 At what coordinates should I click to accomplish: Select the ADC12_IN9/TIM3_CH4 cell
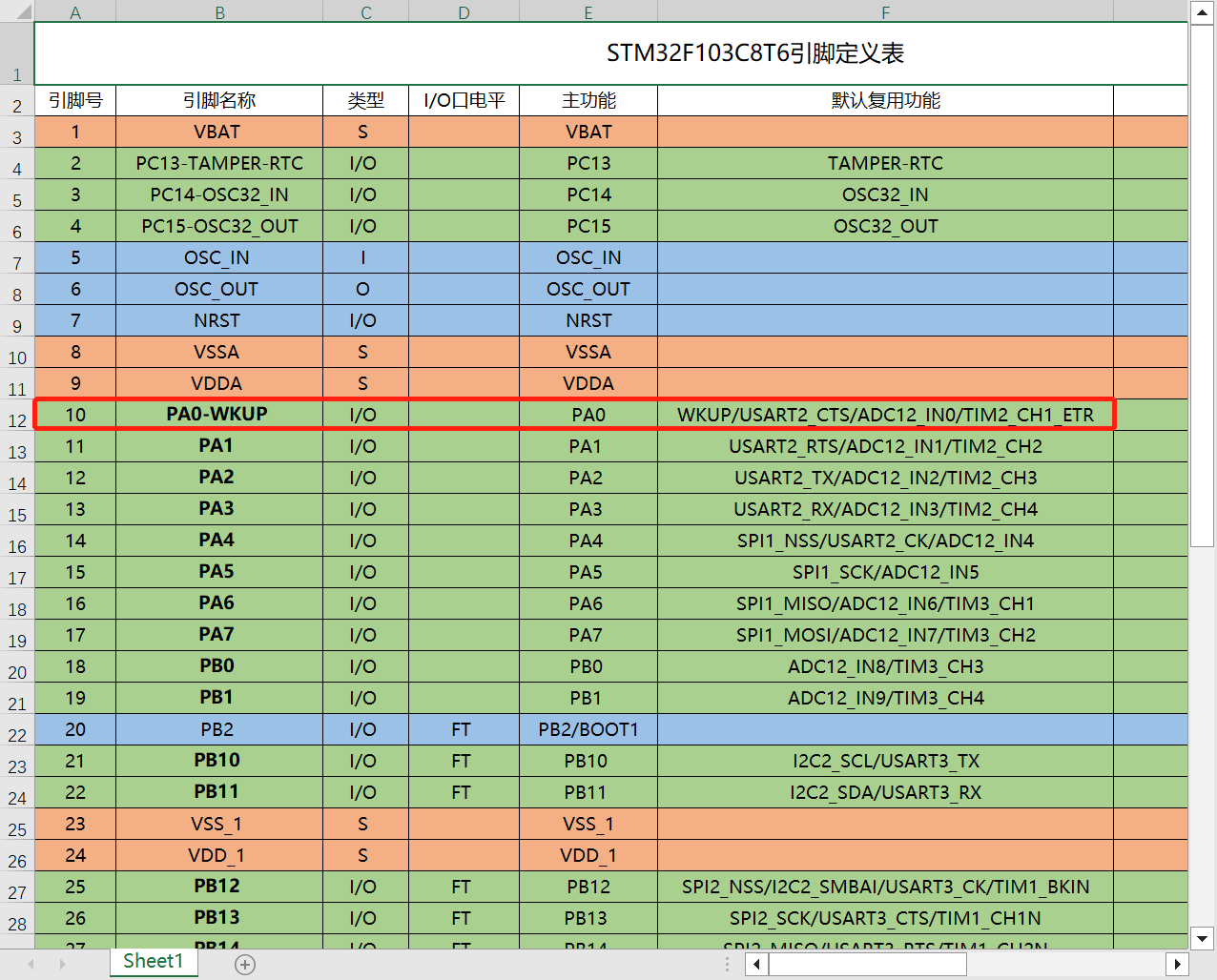(885, 698)
